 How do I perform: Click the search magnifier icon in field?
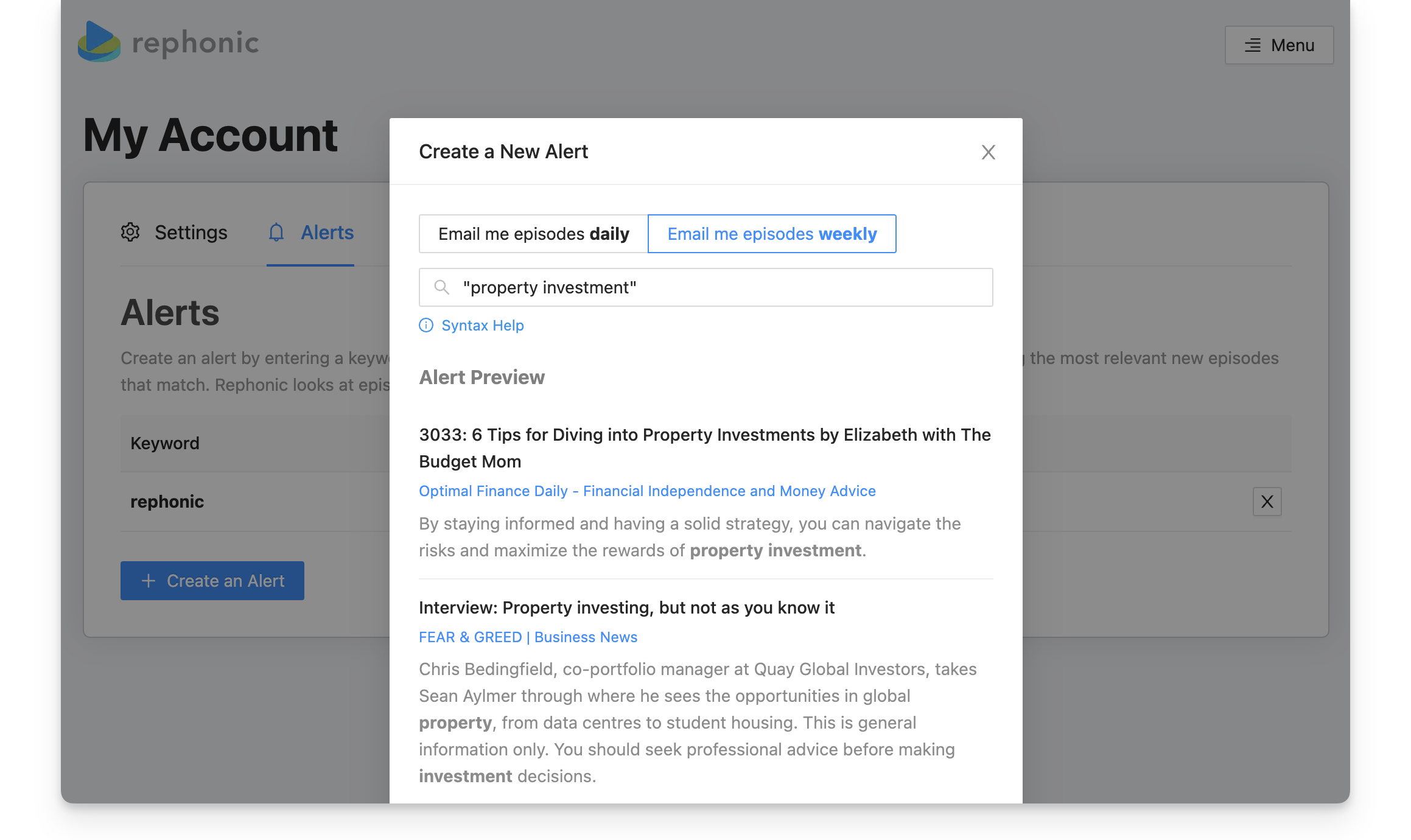(x=442, y=287)
